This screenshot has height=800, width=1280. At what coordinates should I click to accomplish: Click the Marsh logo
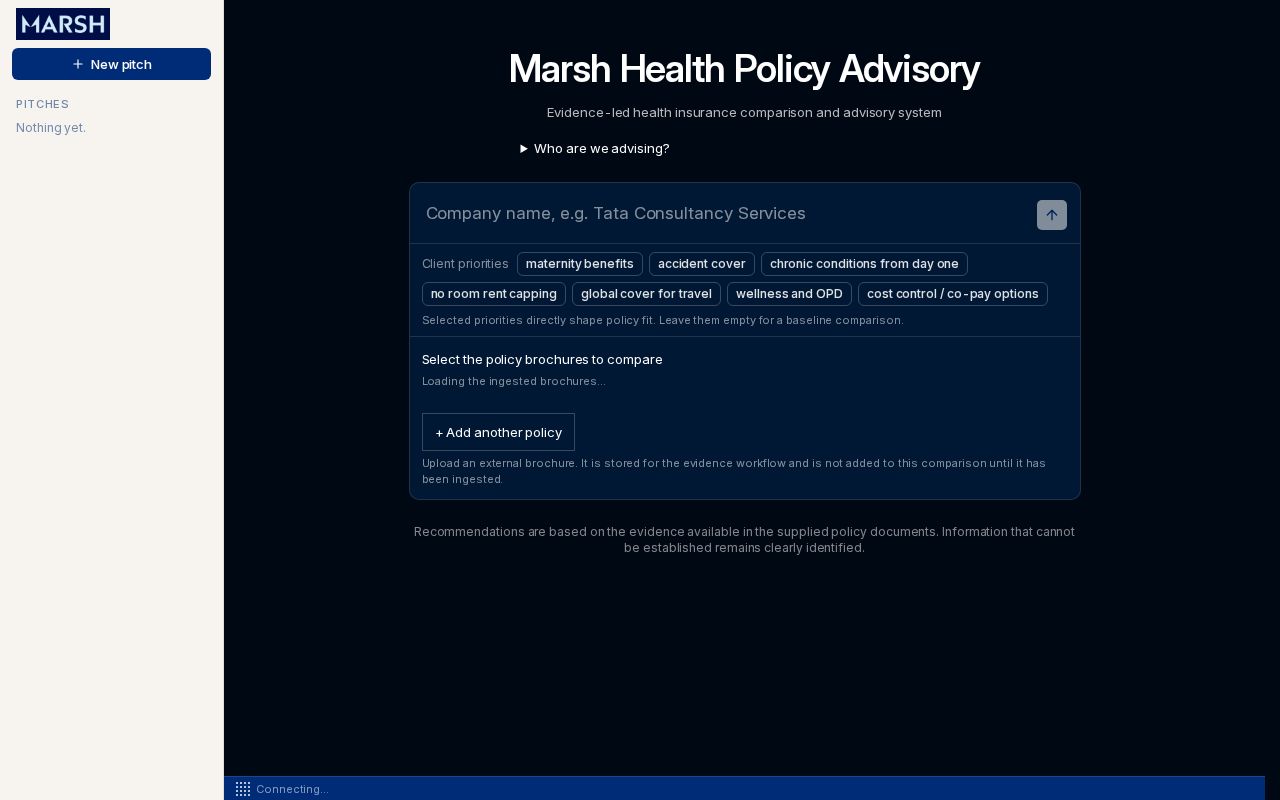(x=63, y=24)
